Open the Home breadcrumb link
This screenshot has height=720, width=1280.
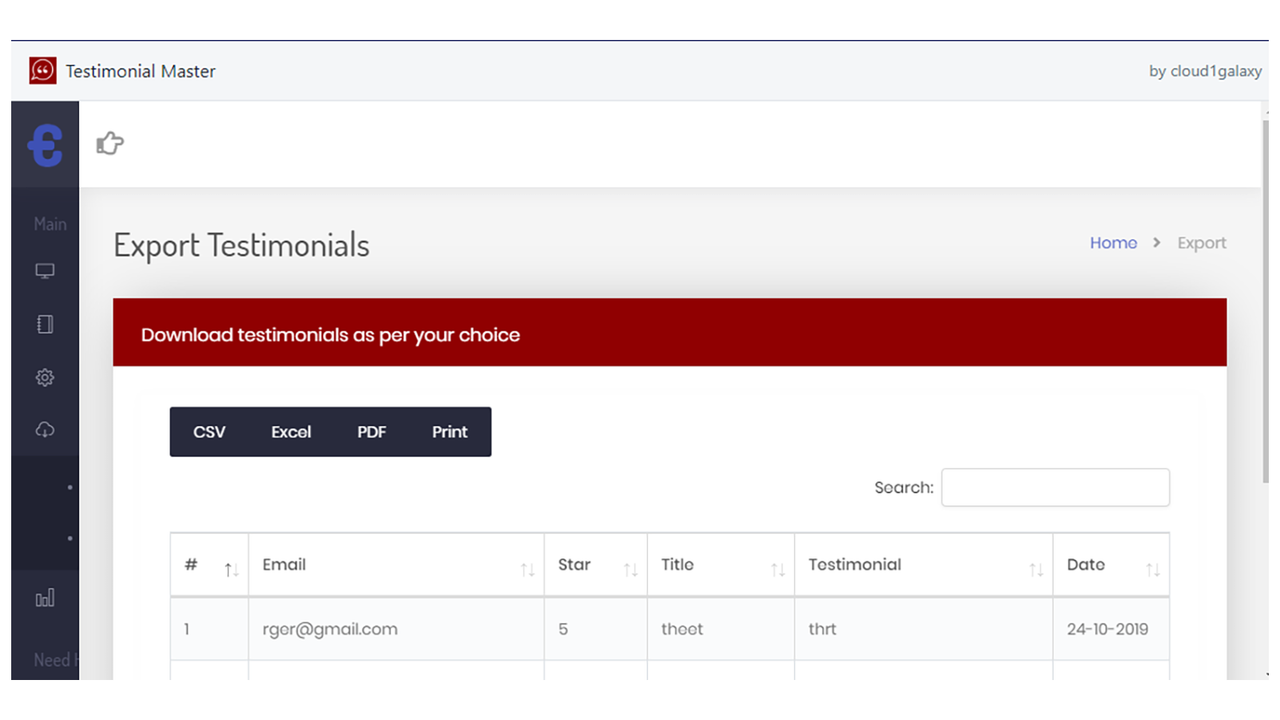pos(1113,242)
